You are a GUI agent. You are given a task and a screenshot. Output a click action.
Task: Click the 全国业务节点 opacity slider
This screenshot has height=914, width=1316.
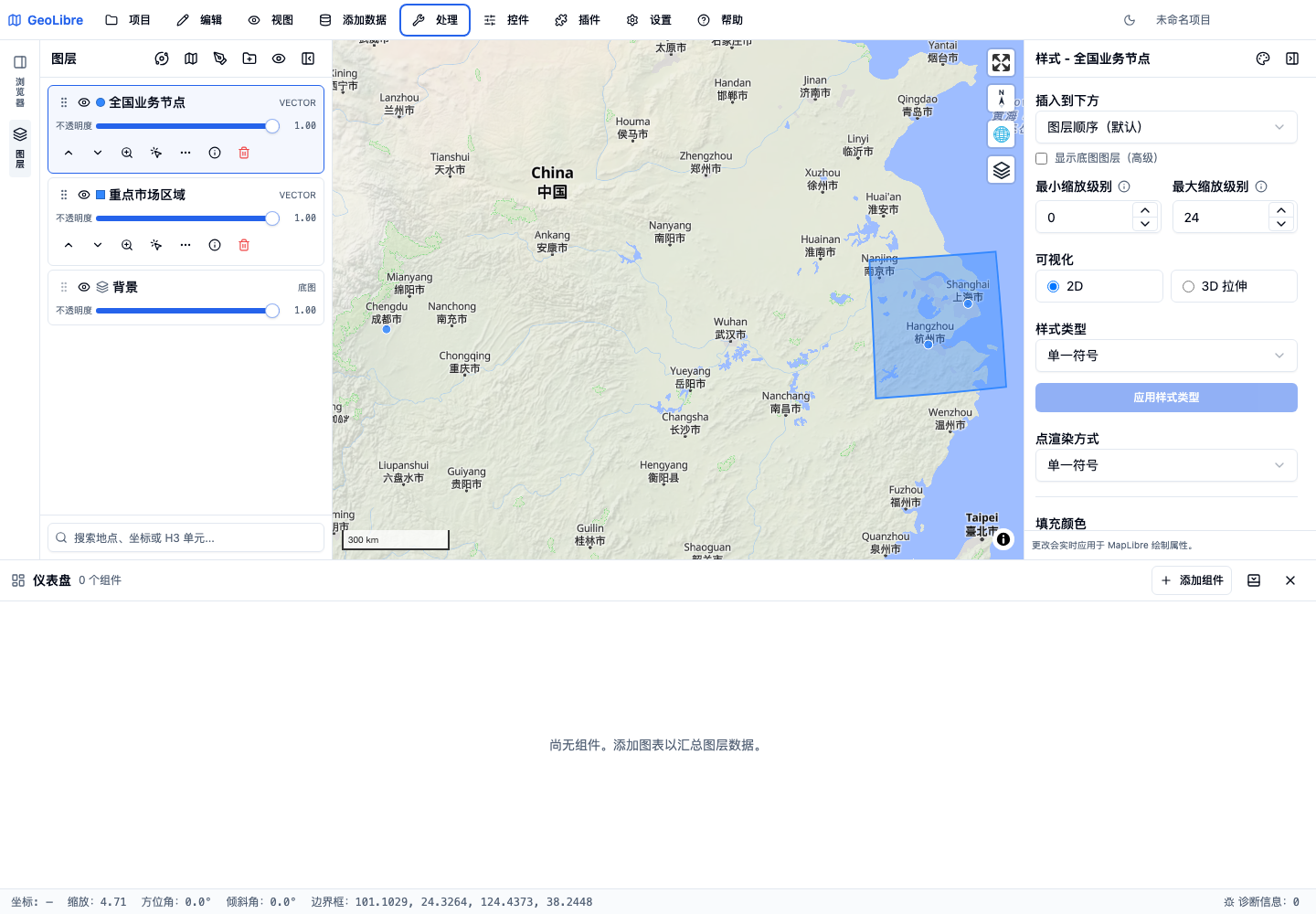[x=187, y=126]
